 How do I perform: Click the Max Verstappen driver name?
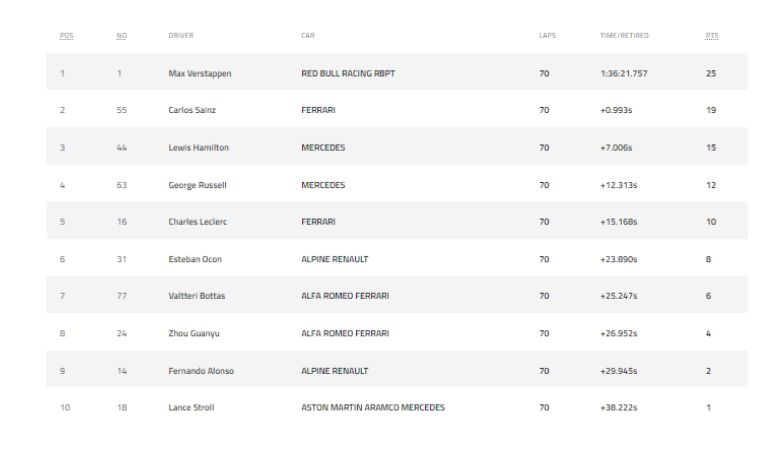(x=200, y=73)
